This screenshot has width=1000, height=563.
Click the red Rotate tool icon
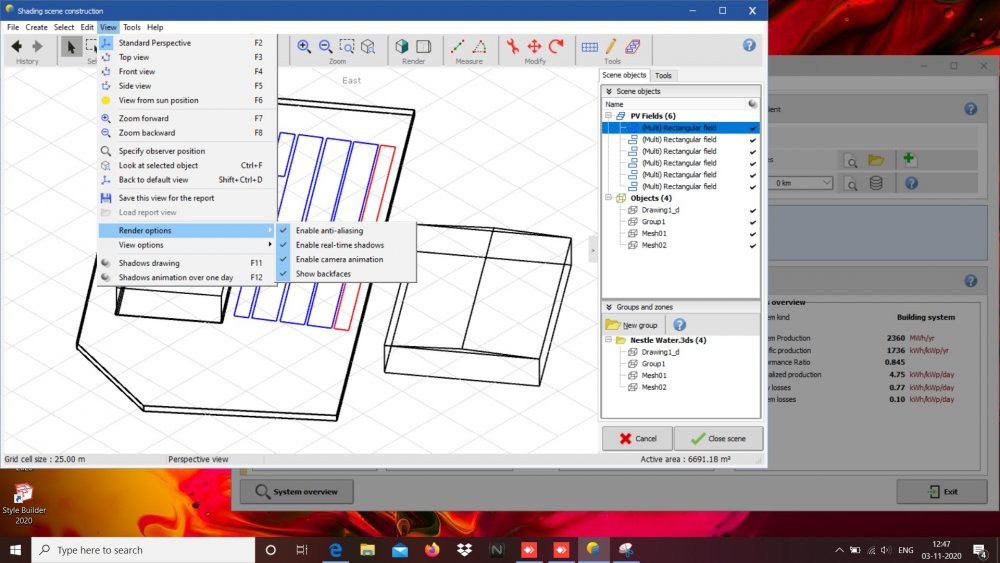556,46
